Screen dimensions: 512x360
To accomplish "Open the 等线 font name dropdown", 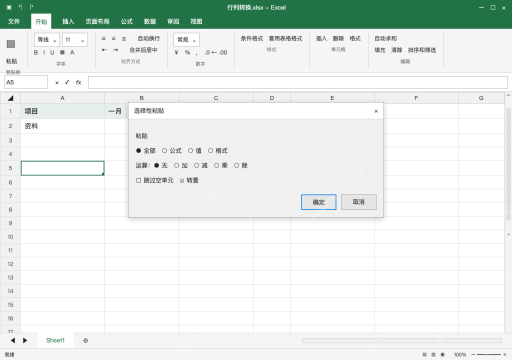I will (47, 40).
